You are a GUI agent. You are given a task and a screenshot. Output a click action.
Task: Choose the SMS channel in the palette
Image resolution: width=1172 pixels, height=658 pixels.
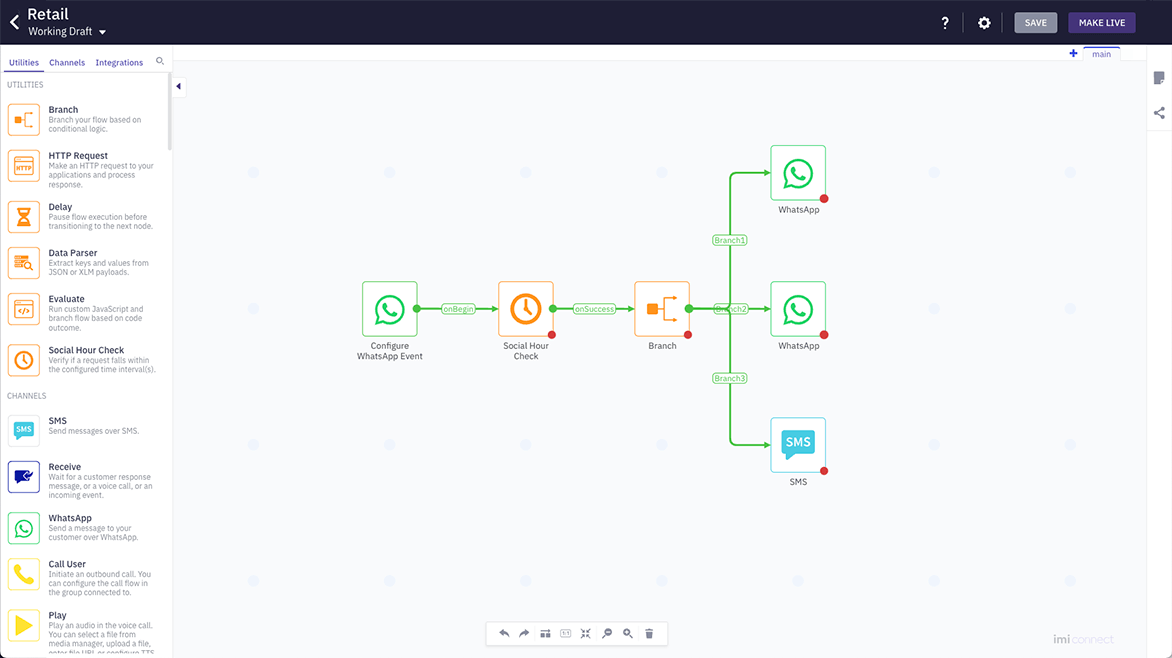tap(84, 430)
